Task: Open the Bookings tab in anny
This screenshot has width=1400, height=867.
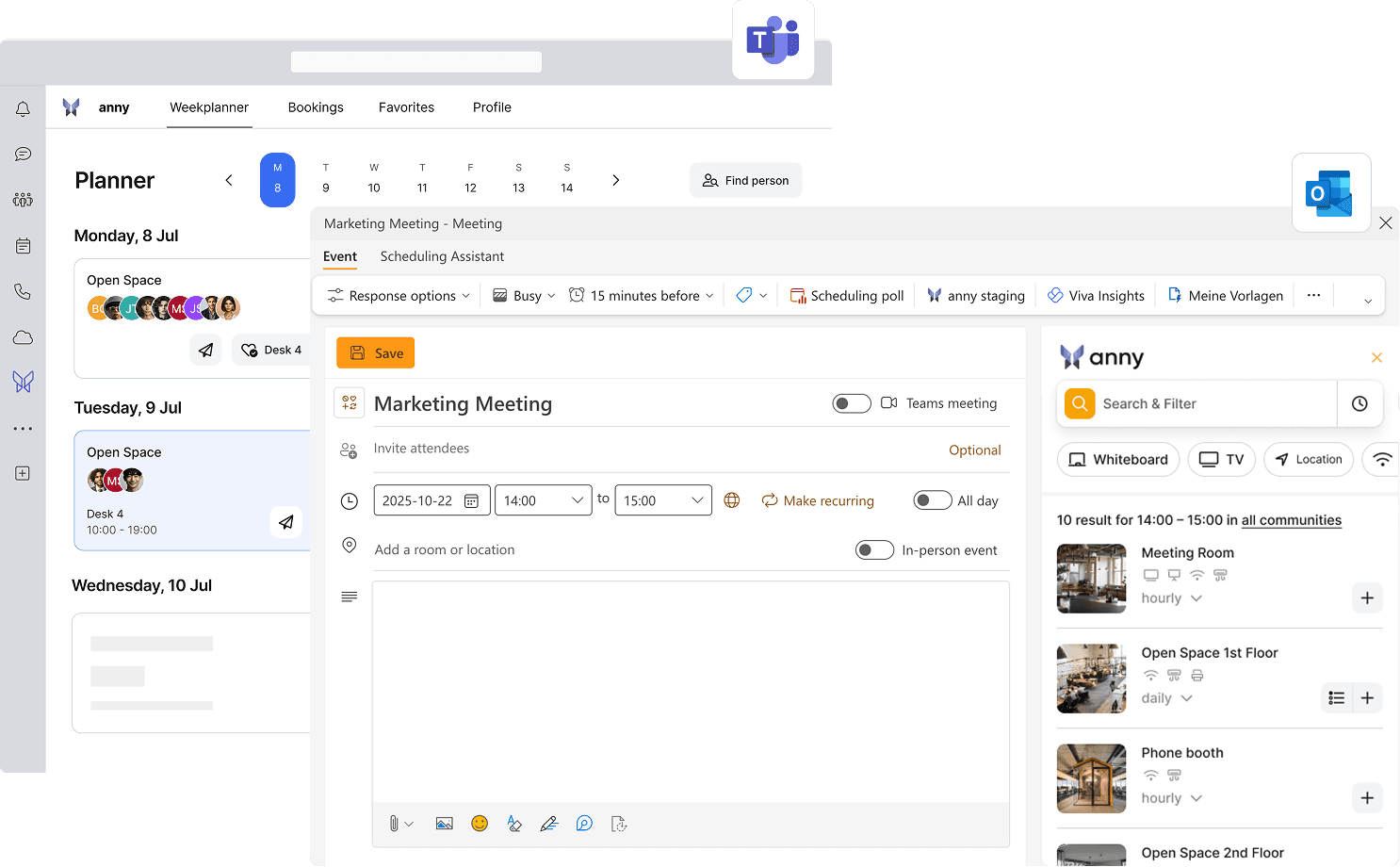Action: (316, 106)
